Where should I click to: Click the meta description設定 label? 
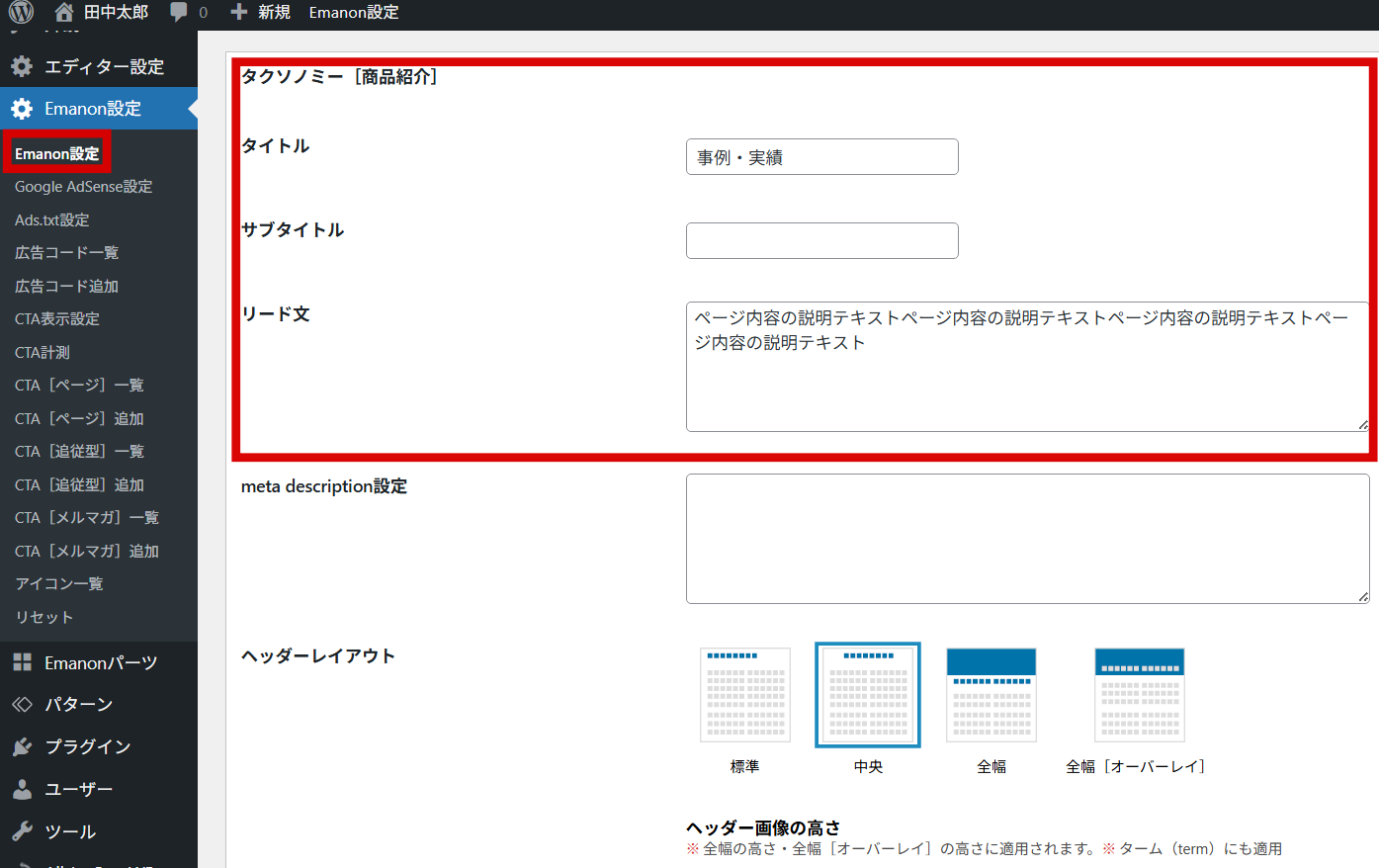(x=324, y=486)
